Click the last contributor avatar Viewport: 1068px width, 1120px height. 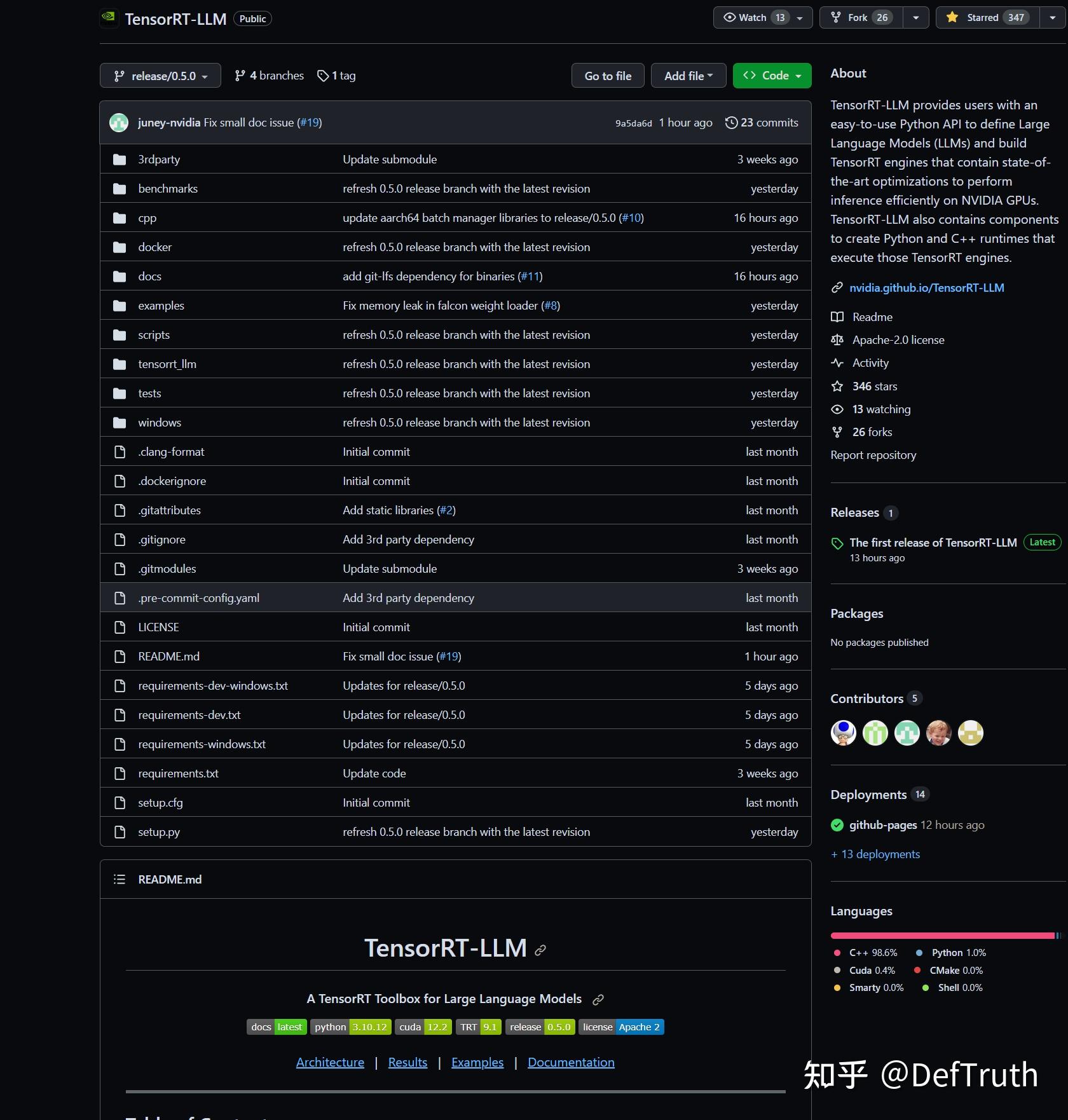971,733
